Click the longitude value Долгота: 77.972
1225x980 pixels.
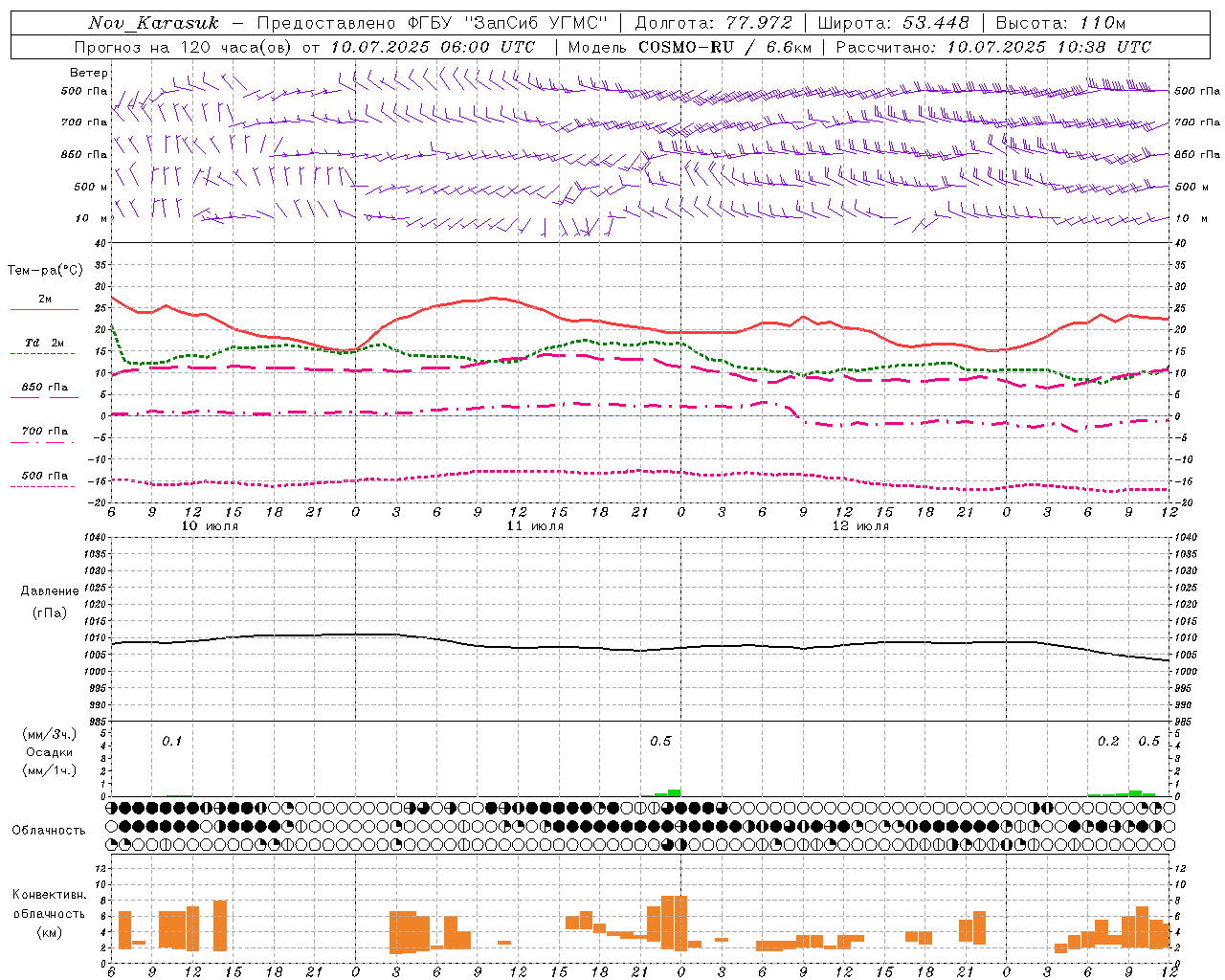pyautogui.click(x=714, y=23)
